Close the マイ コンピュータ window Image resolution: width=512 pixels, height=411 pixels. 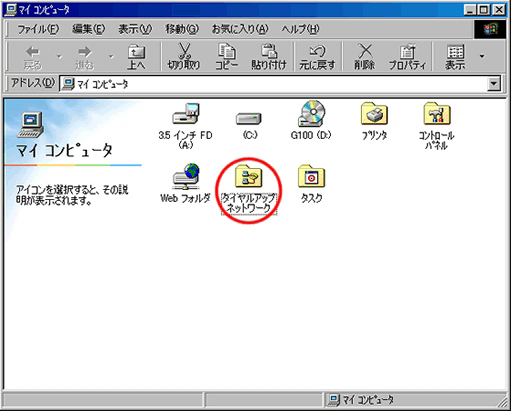(499, 10)
